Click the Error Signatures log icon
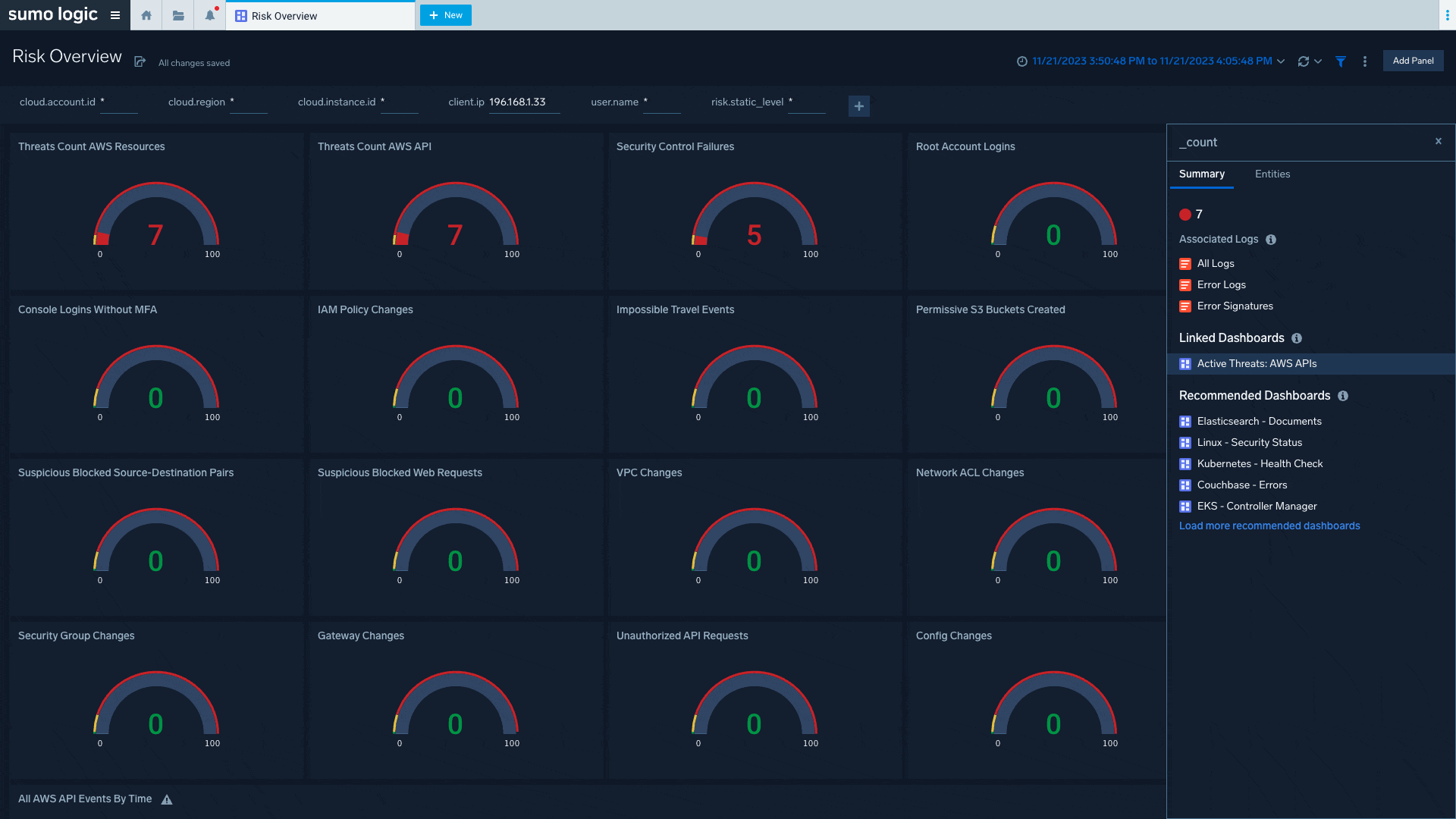The width and height of the screenshot is (1456, 819). click(1185, 306)
